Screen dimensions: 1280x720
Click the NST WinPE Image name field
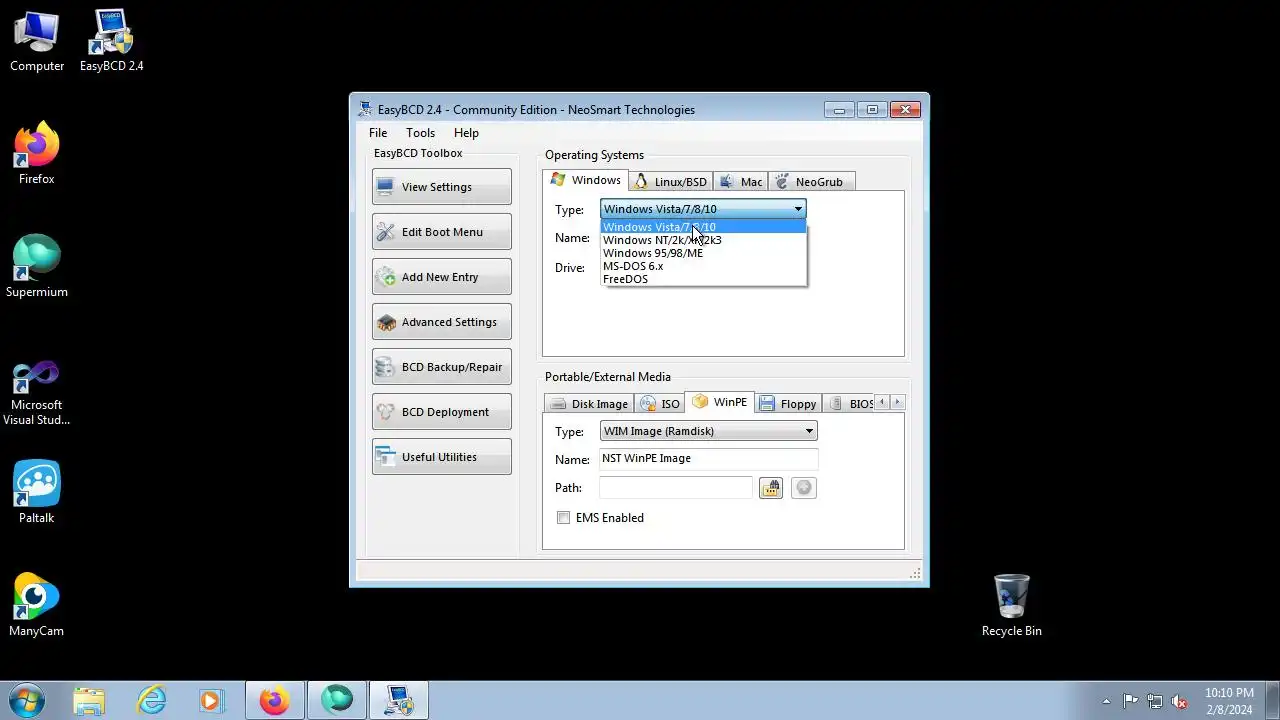coord(708,459)
